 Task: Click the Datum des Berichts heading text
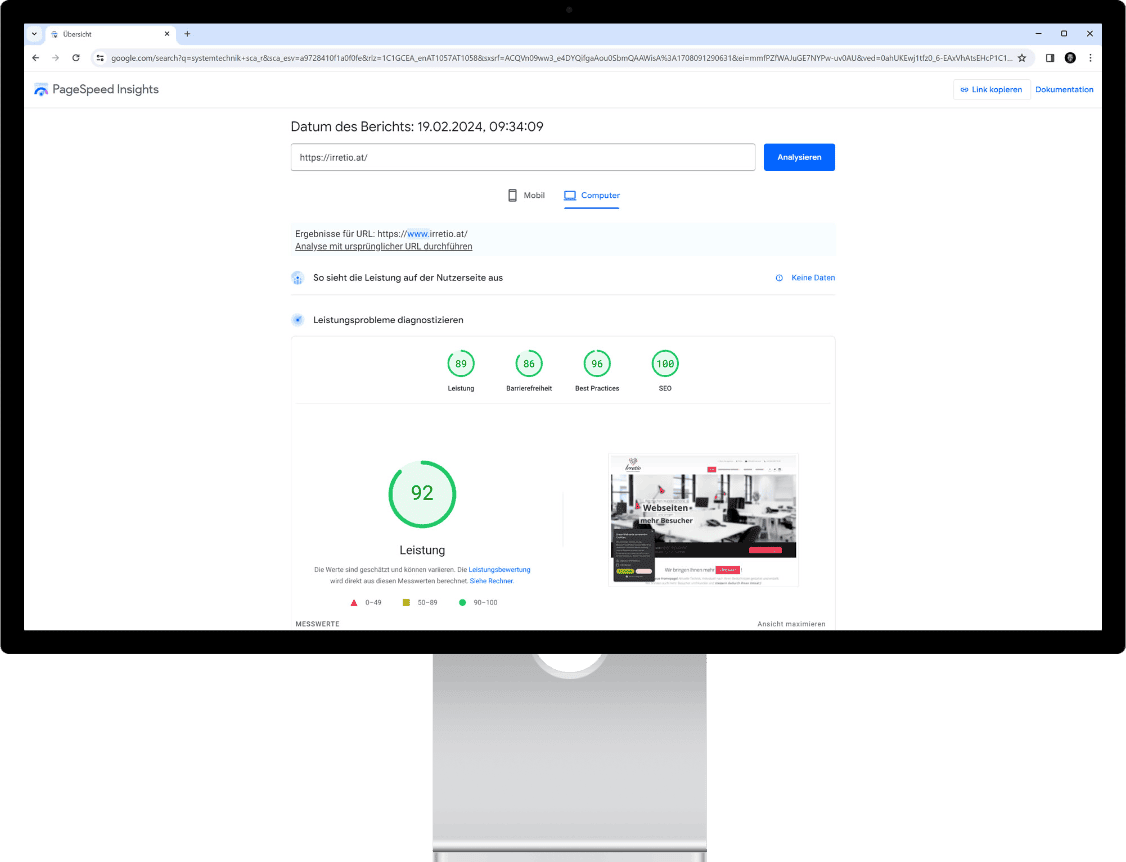click(417, 126)
